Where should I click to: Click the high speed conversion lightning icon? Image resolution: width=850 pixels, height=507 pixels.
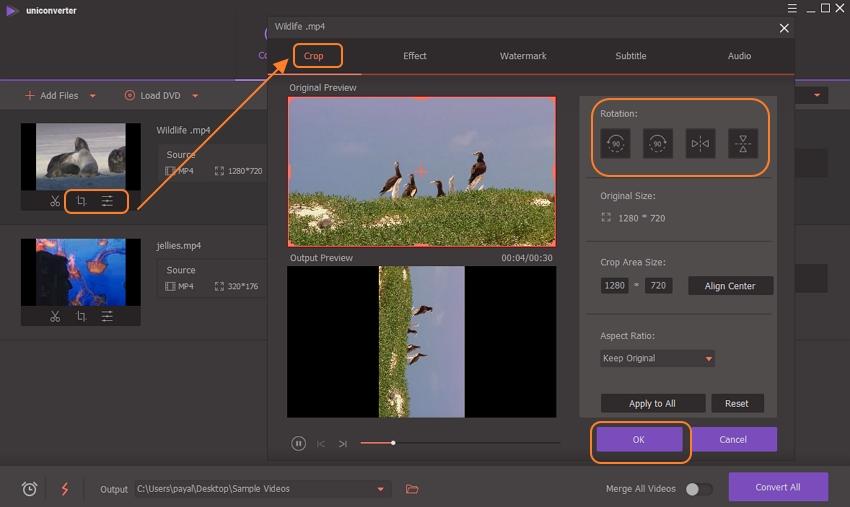[65, 489]
